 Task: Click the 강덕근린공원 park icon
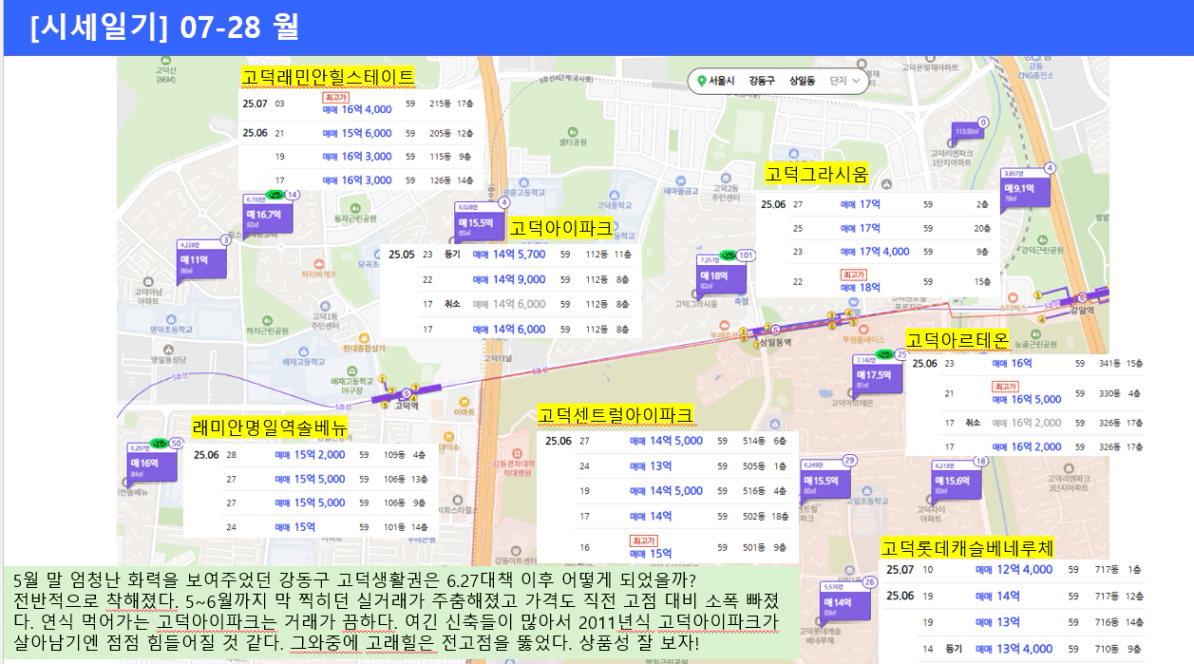(1042, 240)
